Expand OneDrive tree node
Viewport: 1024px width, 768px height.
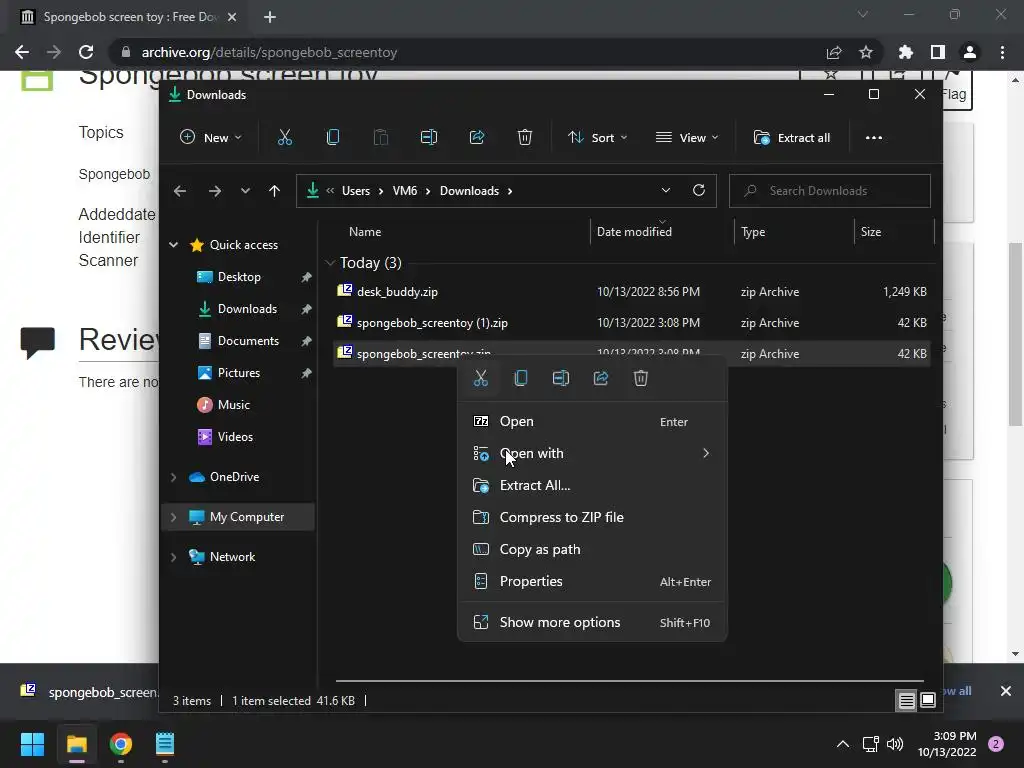point(174,477)
